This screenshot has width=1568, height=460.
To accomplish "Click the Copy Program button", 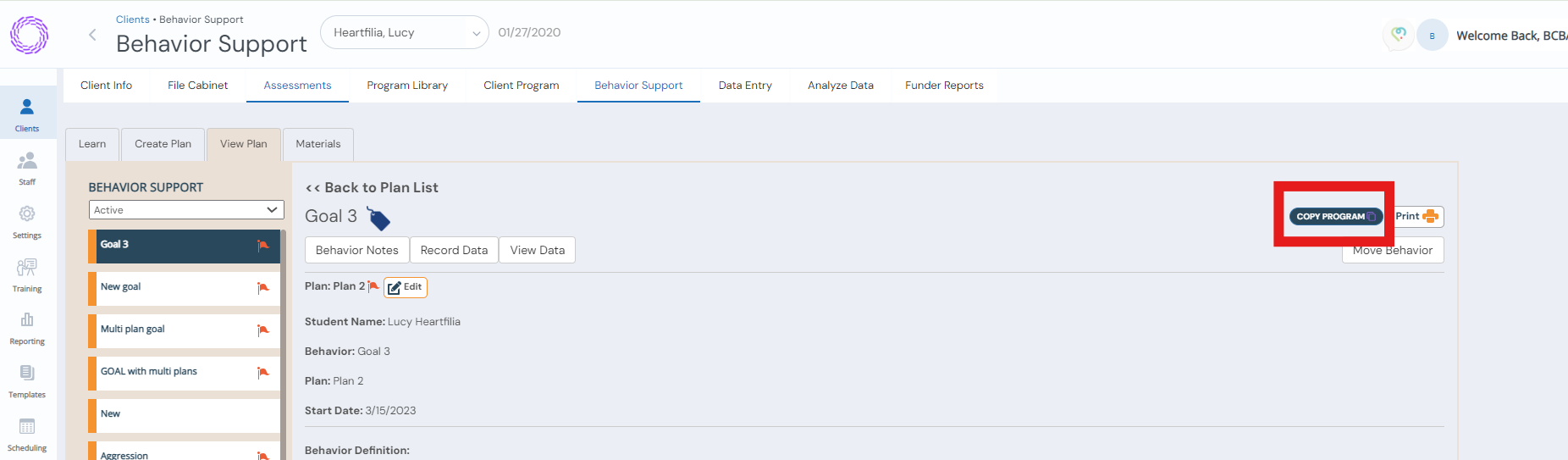I will coord(1335,217).
